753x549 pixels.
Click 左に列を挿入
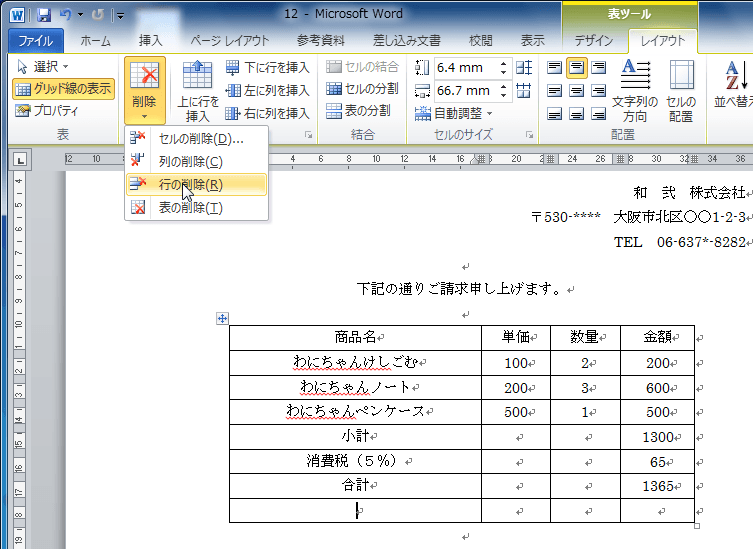(268, 90)
